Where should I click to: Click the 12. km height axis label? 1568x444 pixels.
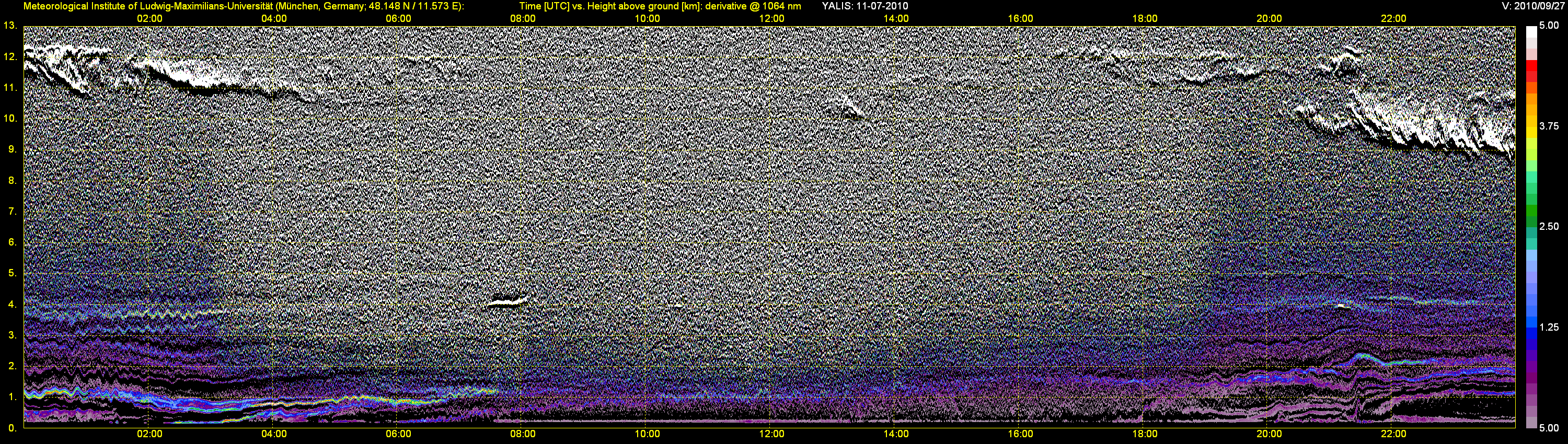[10, 56]
